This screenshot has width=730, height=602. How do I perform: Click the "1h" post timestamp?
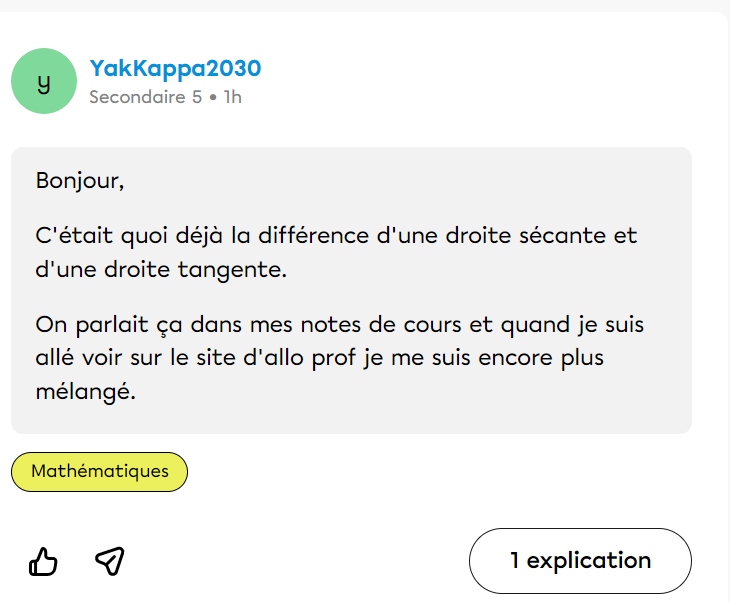coord(232,97)
